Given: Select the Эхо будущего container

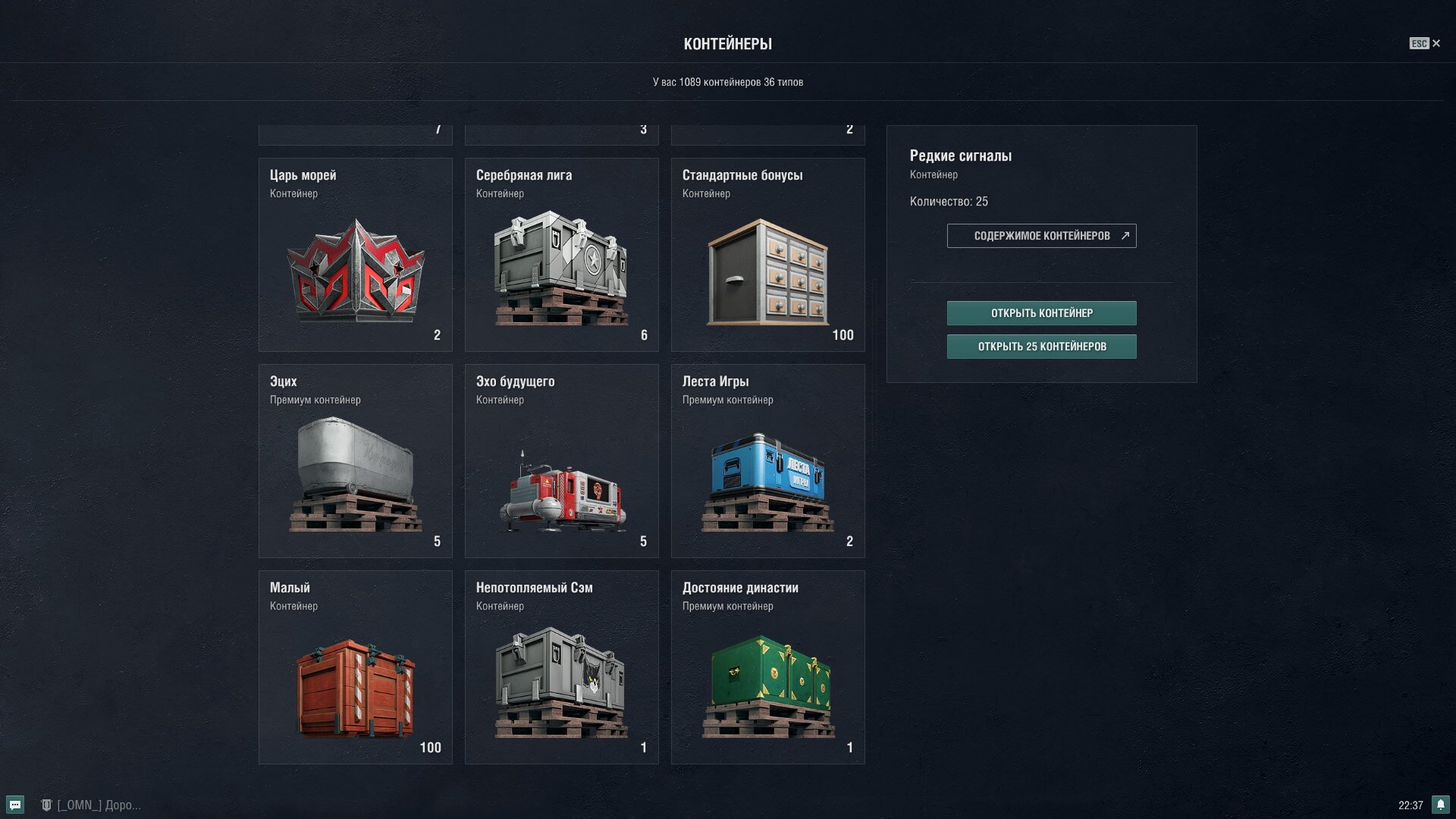Looking at the screenshot, I should click(x=562, y=461).
